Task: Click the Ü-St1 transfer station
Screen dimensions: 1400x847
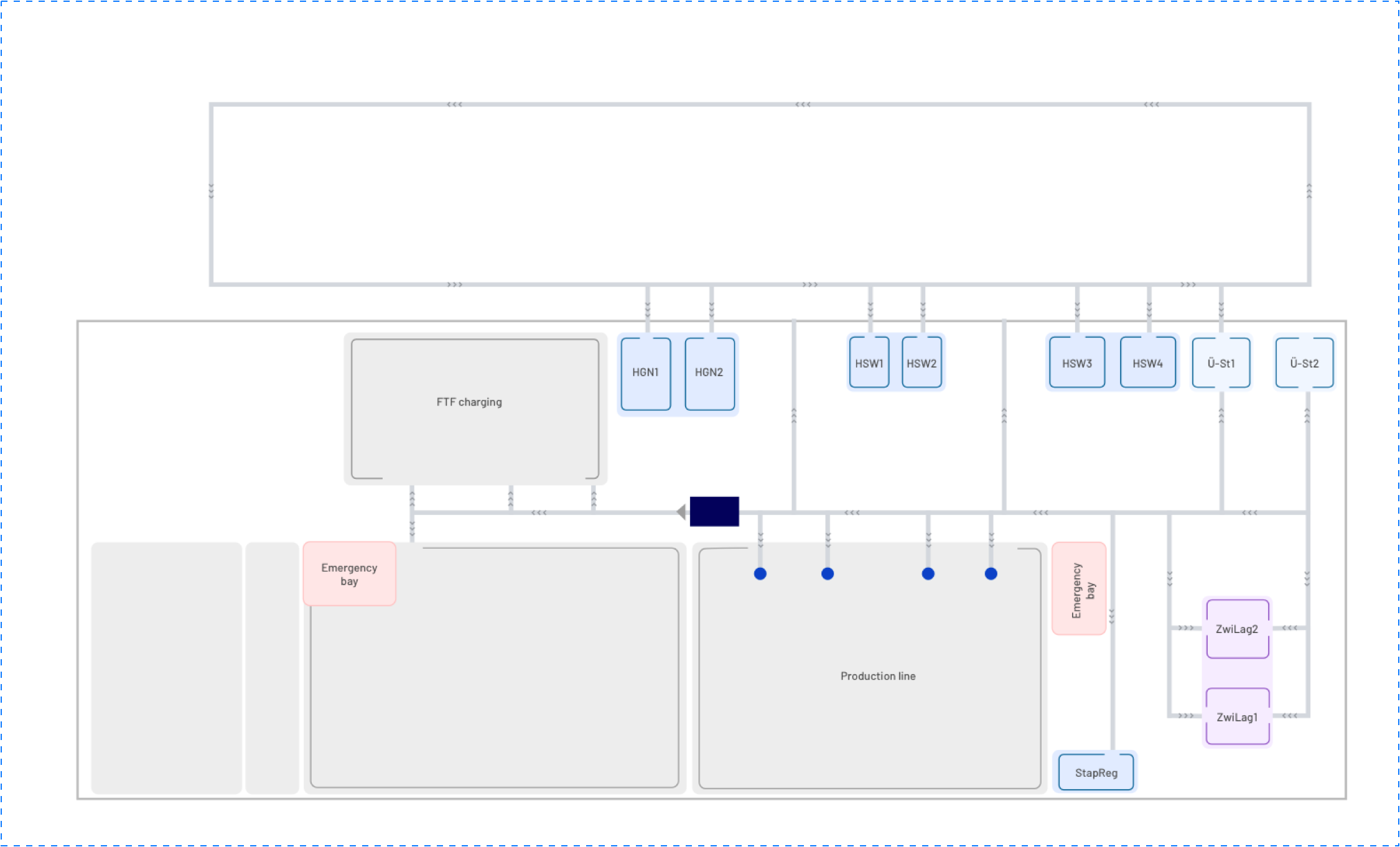Action: (1221, 363)
